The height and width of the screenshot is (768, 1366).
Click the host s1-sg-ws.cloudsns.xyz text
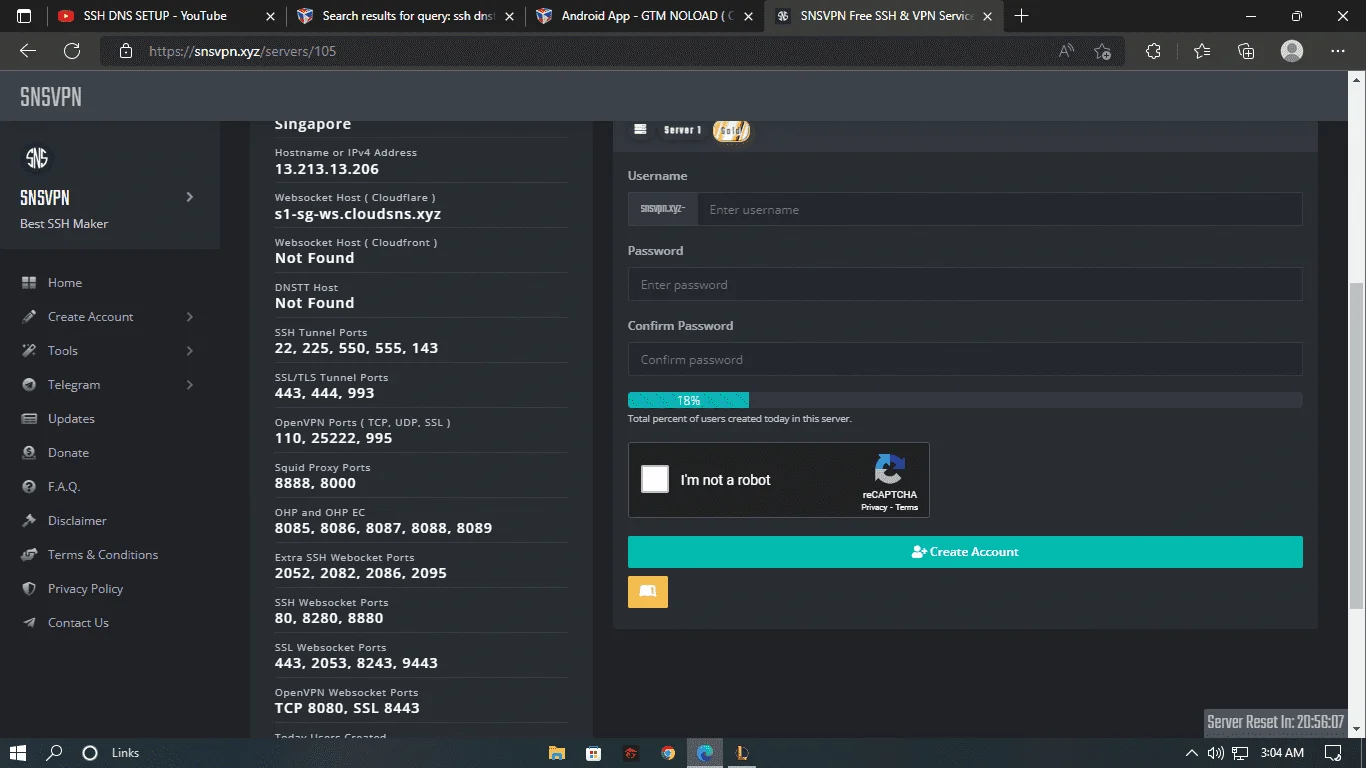click(358, 214)
